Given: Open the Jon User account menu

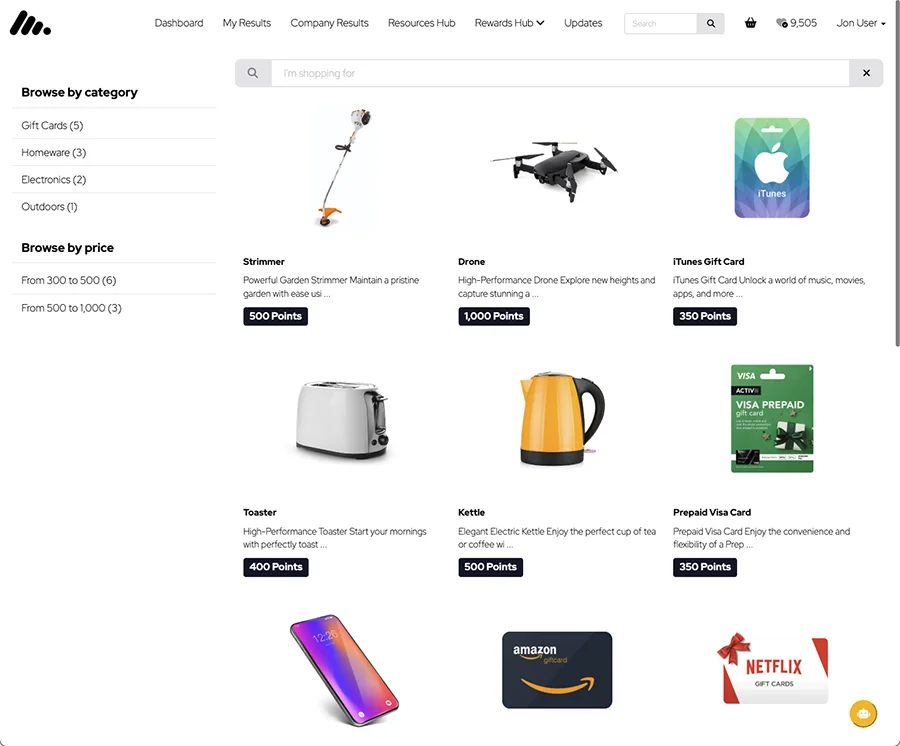Looking at the screenshot, I should click(860, 23).
